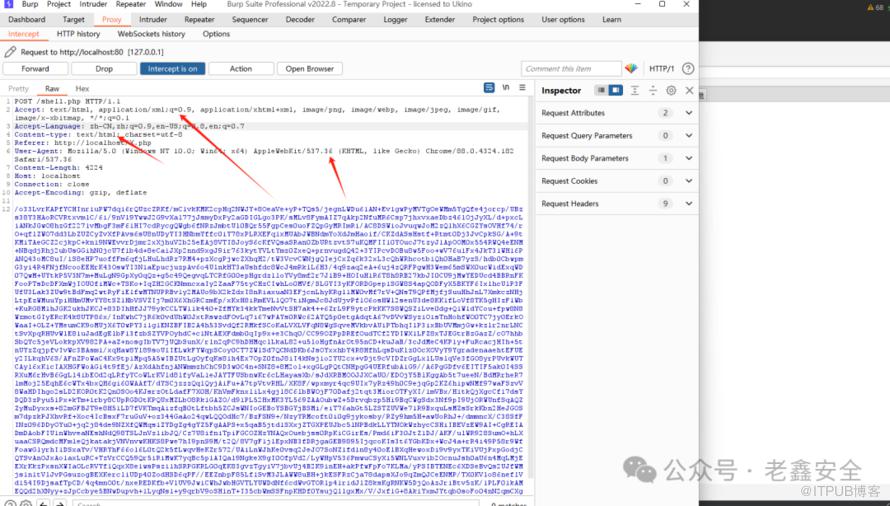Viewport: 890px width, 506px height.
Task: Click the Burp Suite logo icon
Action: coord(8,4)
